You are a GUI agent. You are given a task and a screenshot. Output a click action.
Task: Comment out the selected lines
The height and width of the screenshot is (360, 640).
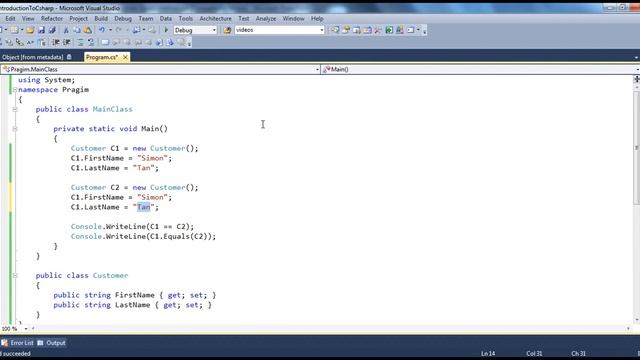click(80, 42)
